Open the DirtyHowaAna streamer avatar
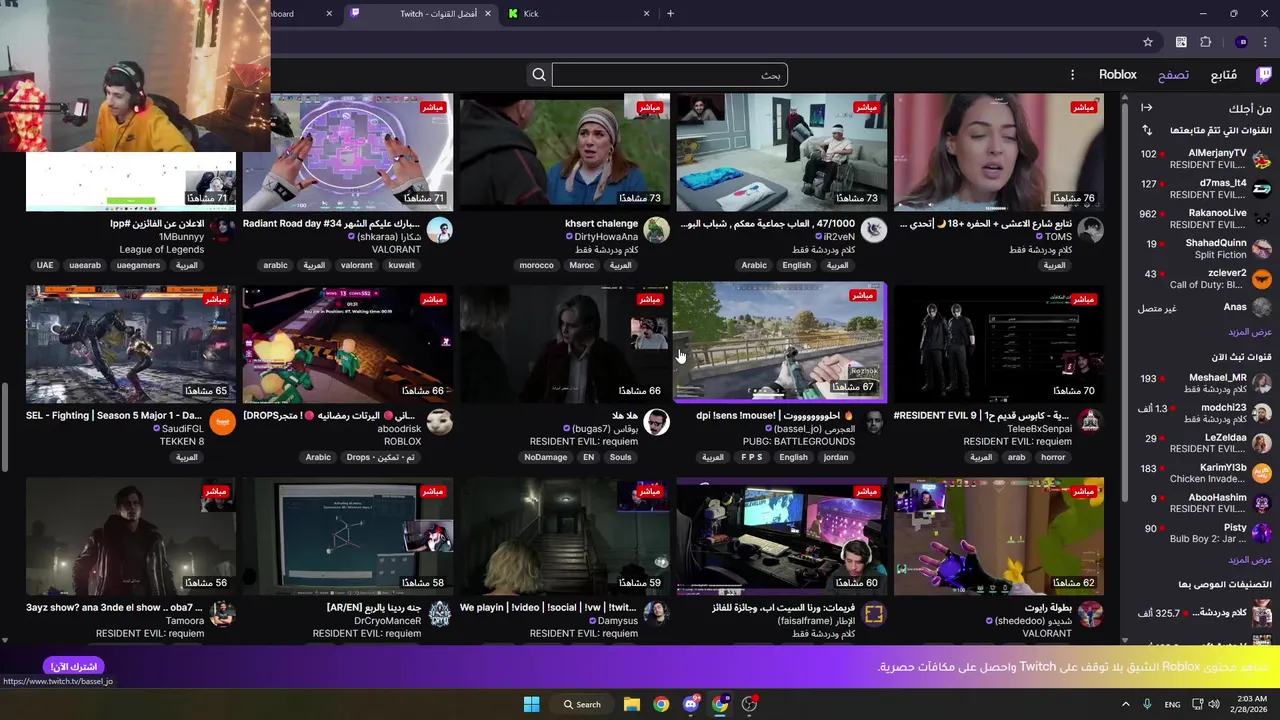This screenshot has height=720, width=1280. click(656, 230)
